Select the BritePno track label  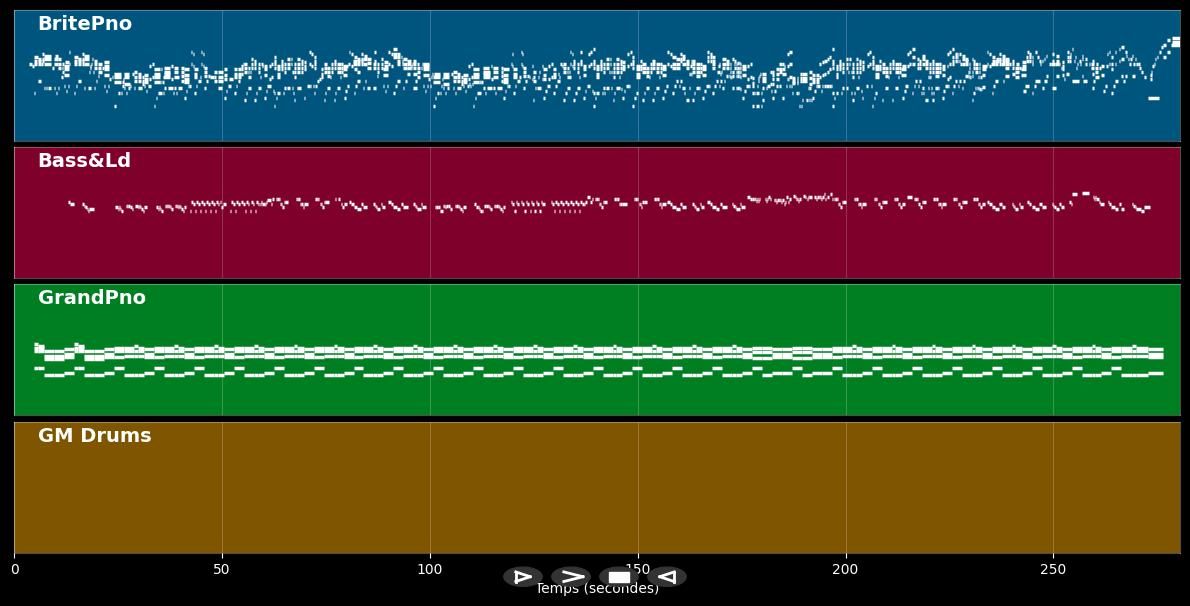pyautogui.click(x=85, y=24)
